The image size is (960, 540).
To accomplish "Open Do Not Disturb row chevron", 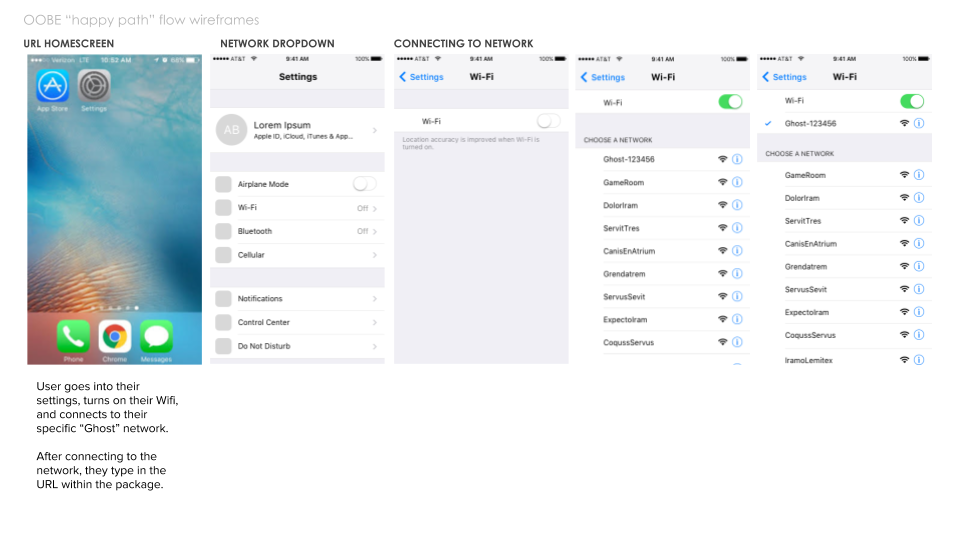I will [375, 347].
